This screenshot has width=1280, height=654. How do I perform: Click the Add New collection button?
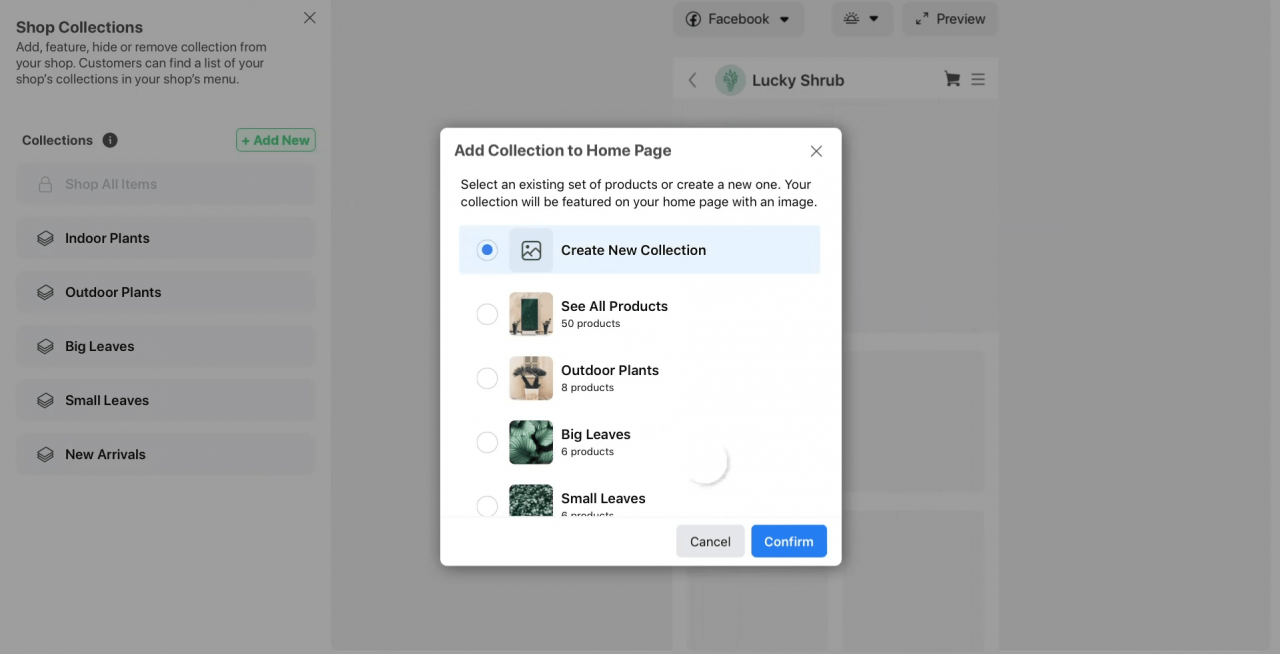275,140
